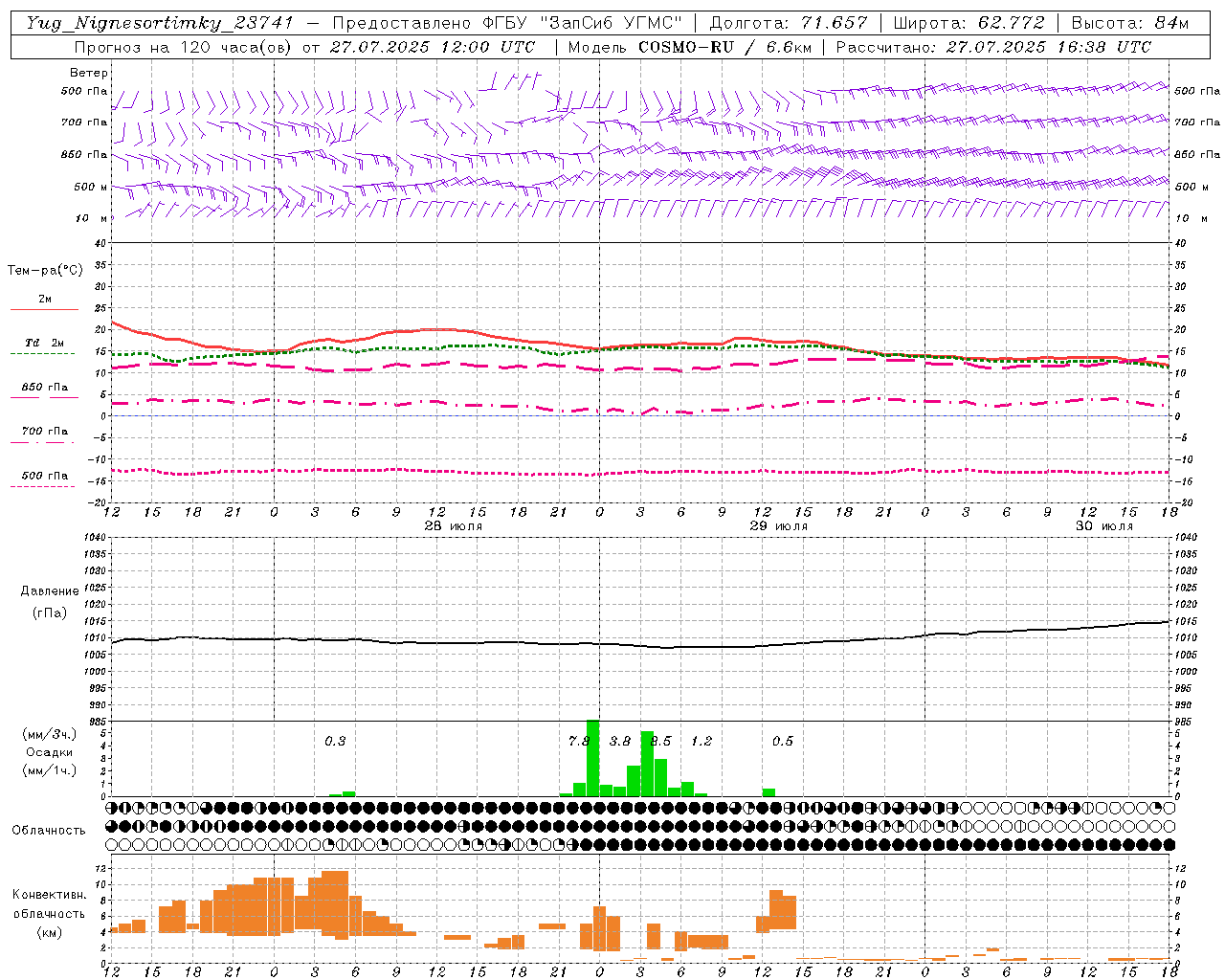Click the red solid '2м' legend line
The height and width of the screenshot is (980, 1225).
point(44,309)
